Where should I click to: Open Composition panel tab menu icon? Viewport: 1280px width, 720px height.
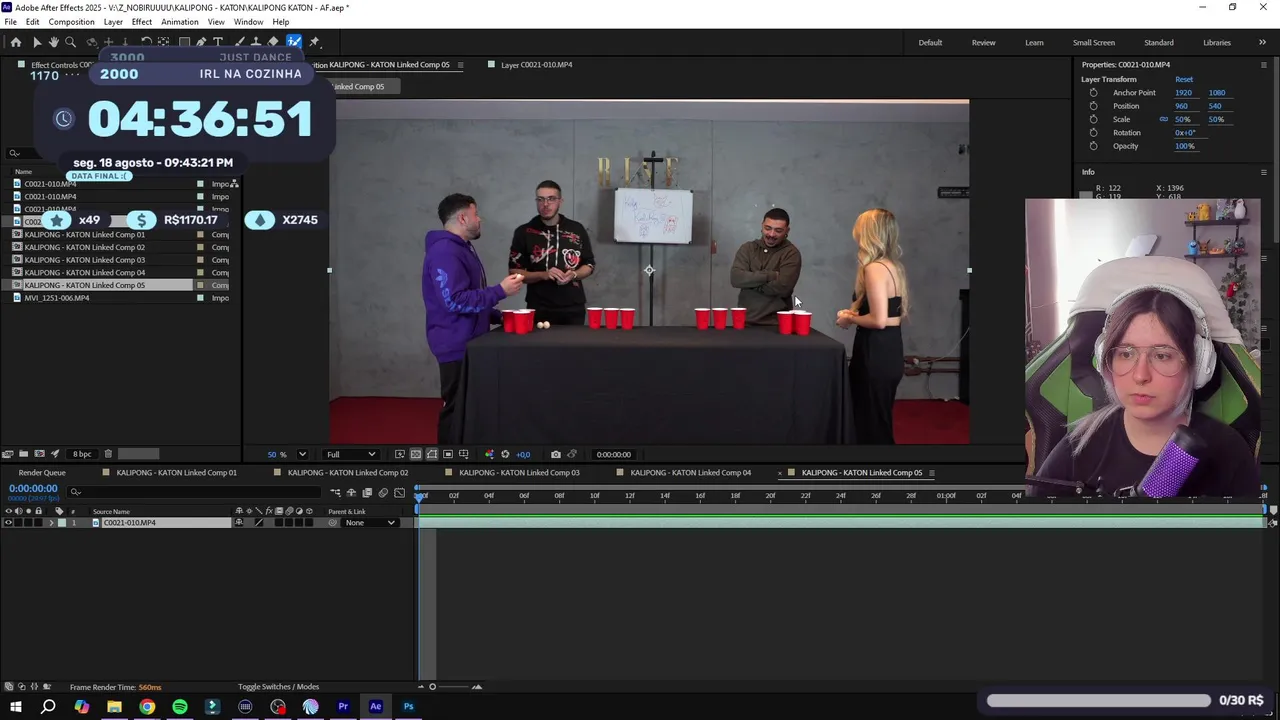click(460, 65)
